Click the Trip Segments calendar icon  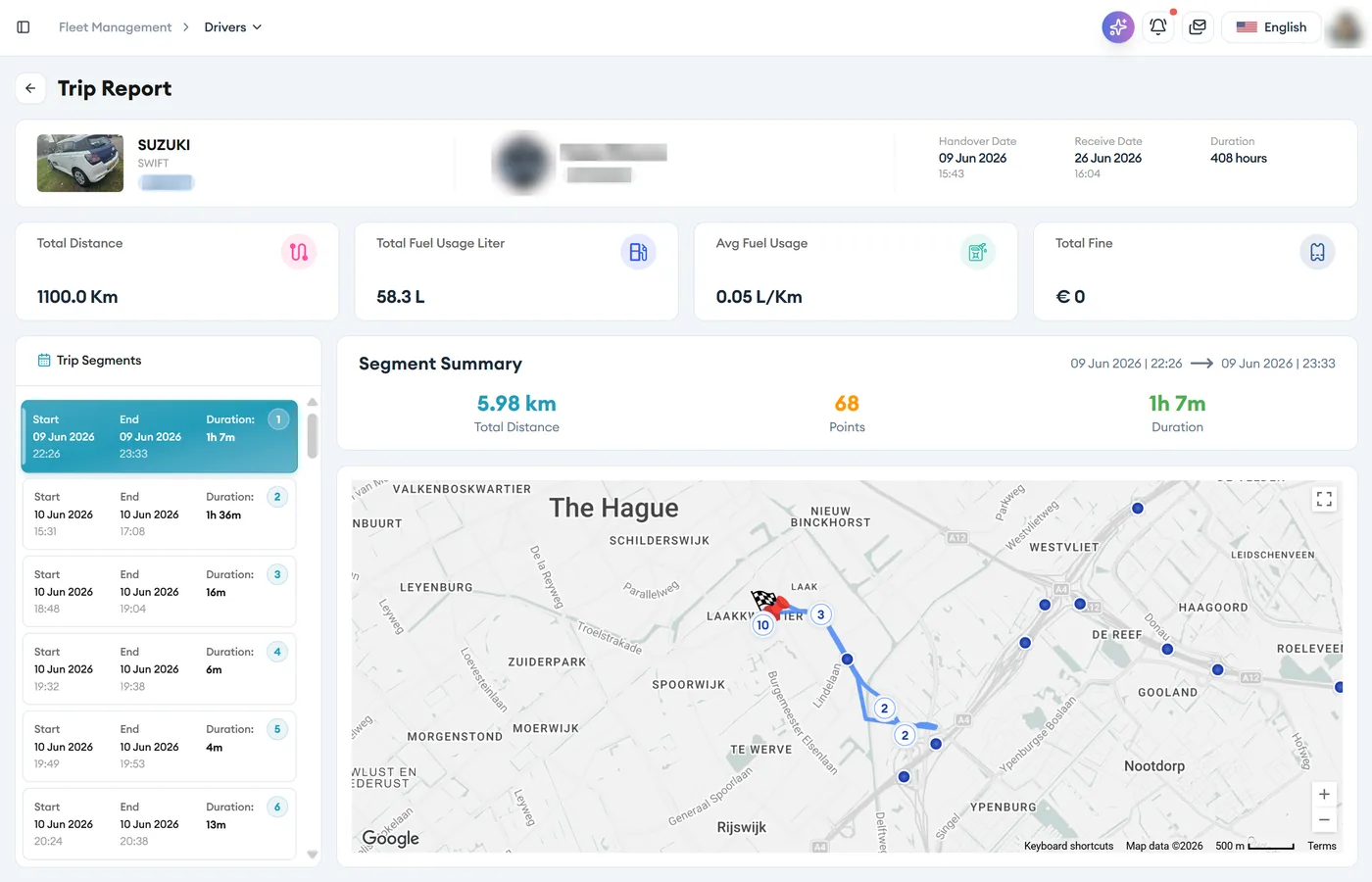[44, 361]
